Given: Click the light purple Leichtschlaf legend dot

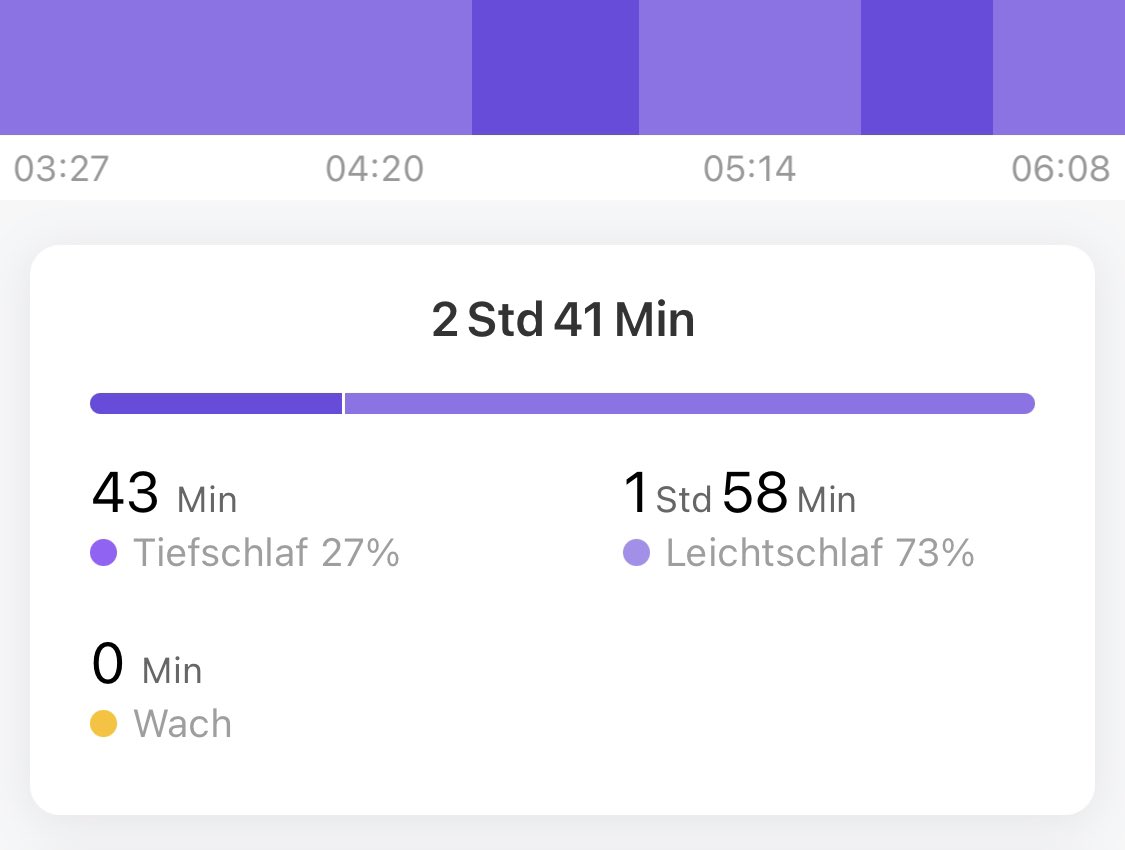Looking at the screenshot, I should (x=637, y=553).
